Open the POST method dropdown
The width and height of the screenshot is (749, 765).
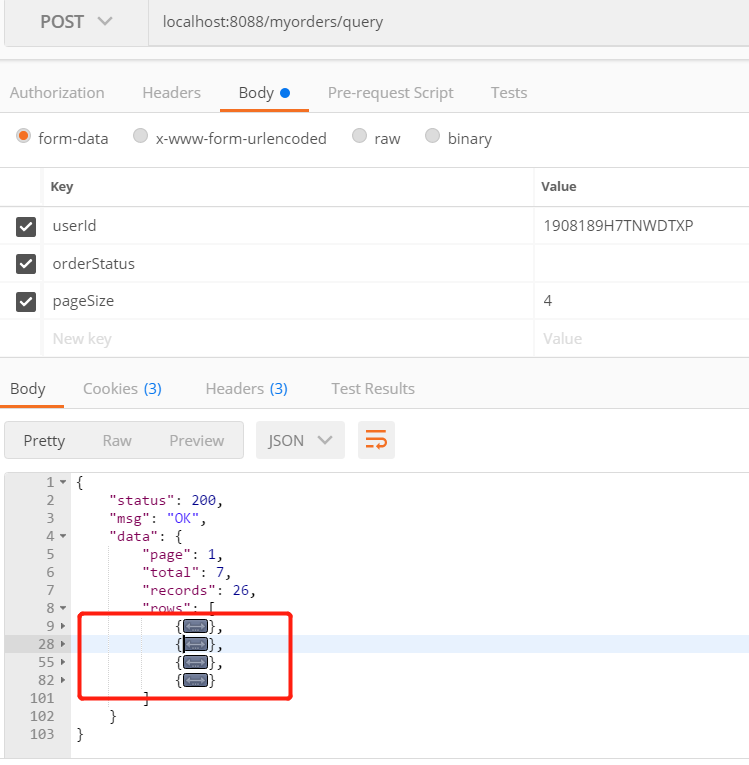tap(76, 22)
